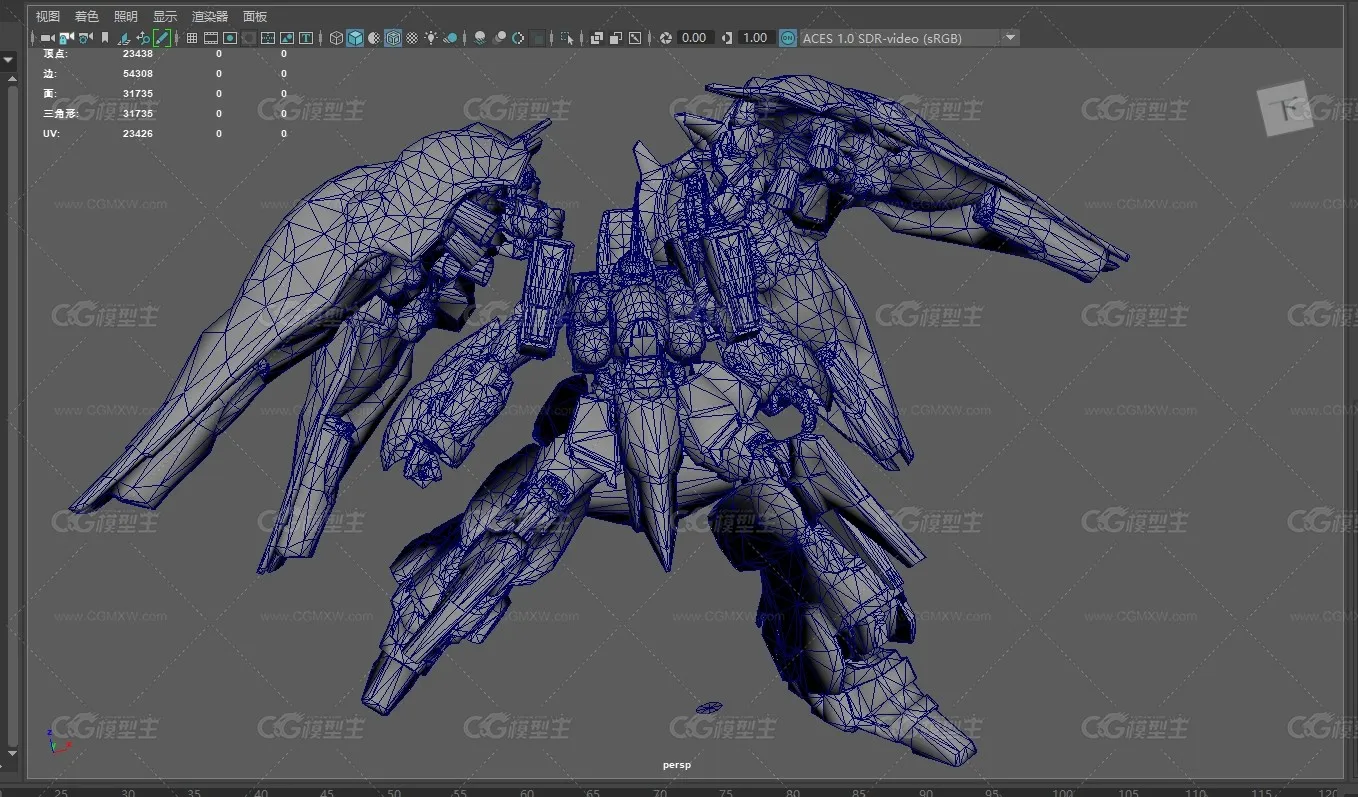This screenshot has width=1358, height=797.
Task: Click the X-Ray Active Components icon
Action: [x=616, y=38]
